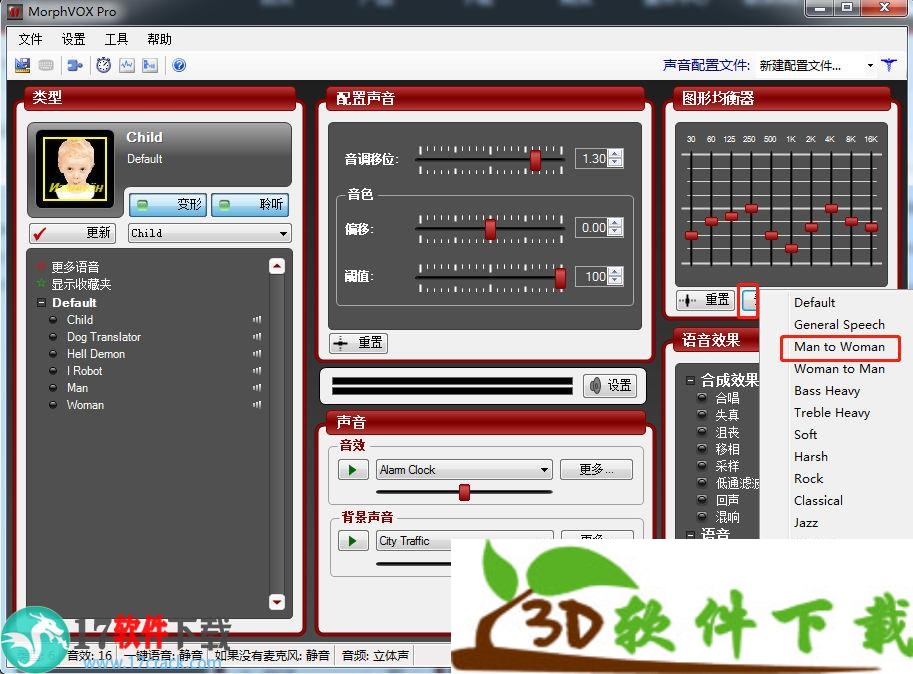
Task: Click level bars icon on Hell Demon row
Action: click(257, 353)
